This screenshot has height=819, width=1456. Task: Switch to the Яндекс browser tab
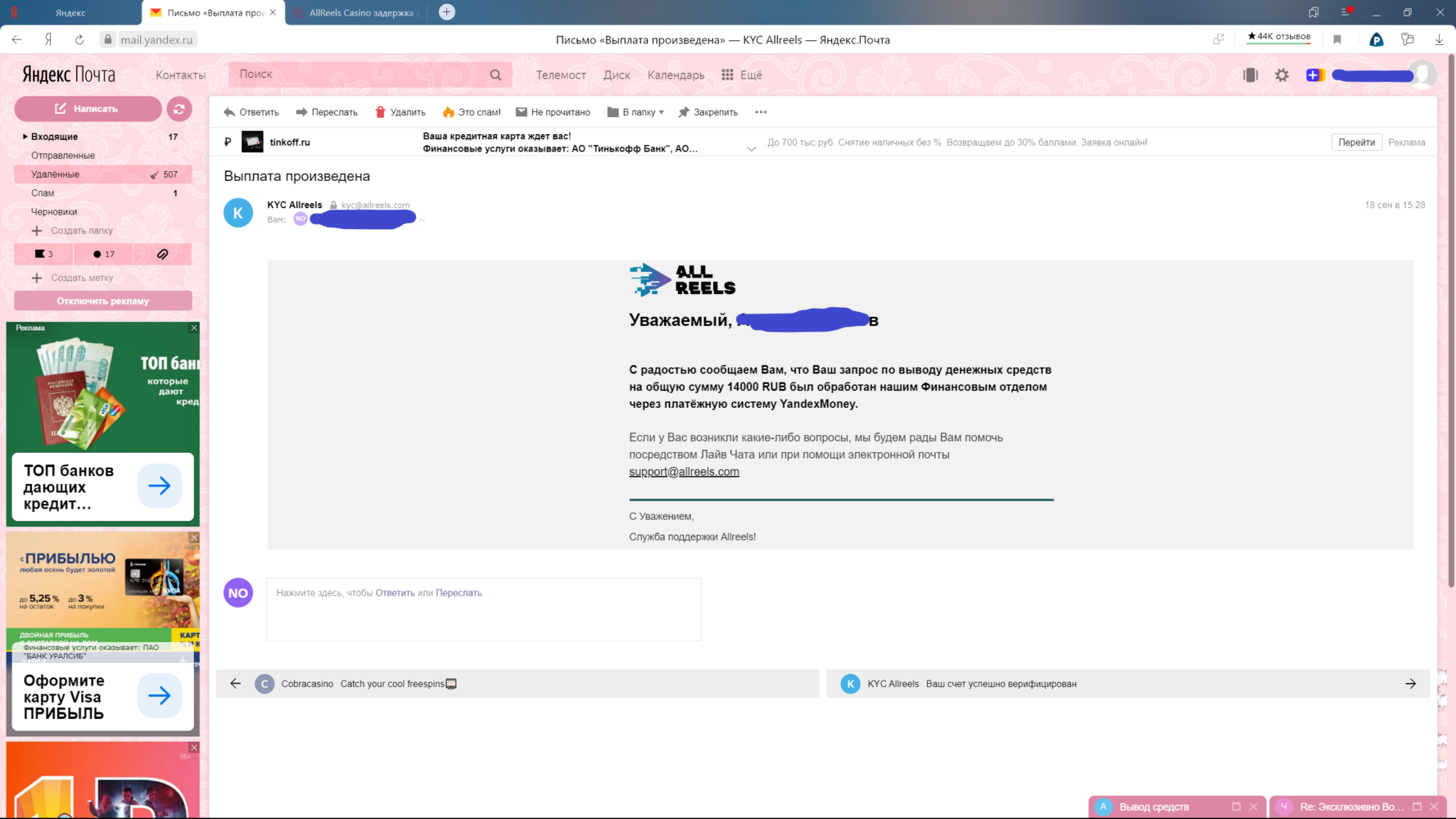tap(70, 12)
